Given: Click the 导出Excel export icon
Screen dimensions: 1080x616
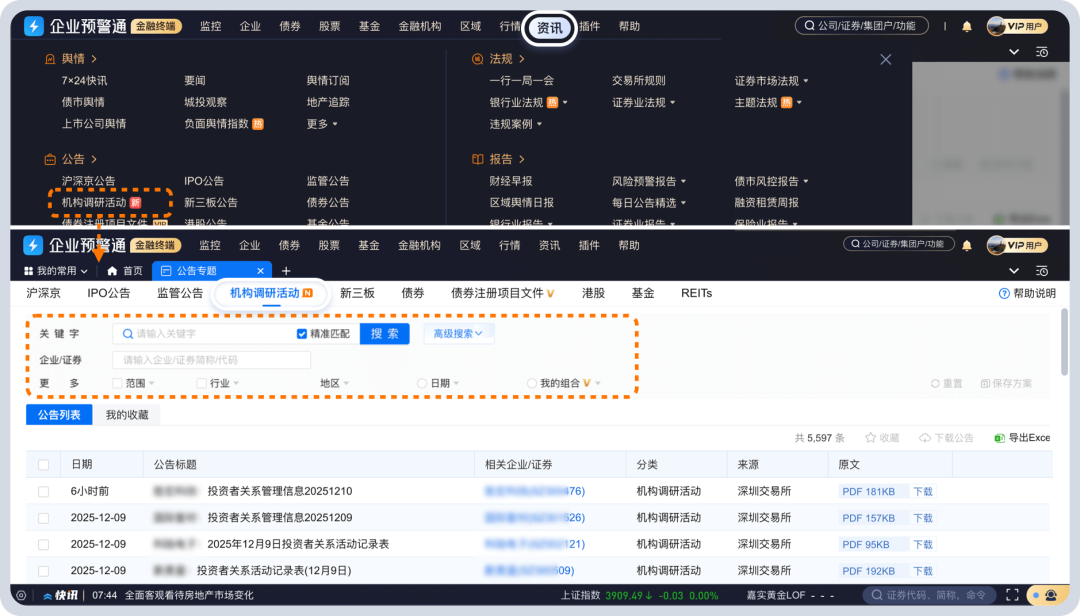Looking at the screenshot, I should (999, 438).
